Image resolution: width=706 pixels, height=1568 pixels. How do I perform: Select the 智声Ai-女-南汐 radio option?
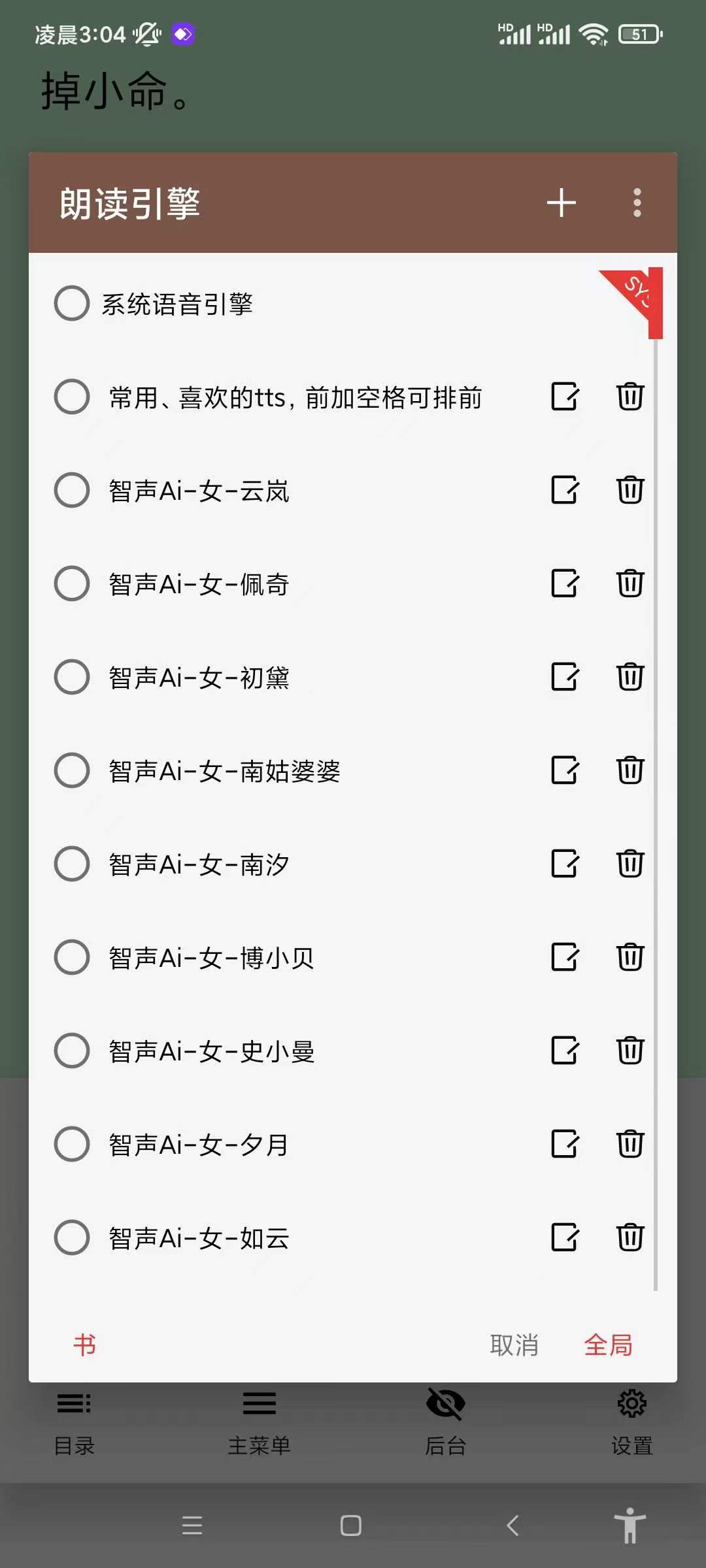click(72, 864)
